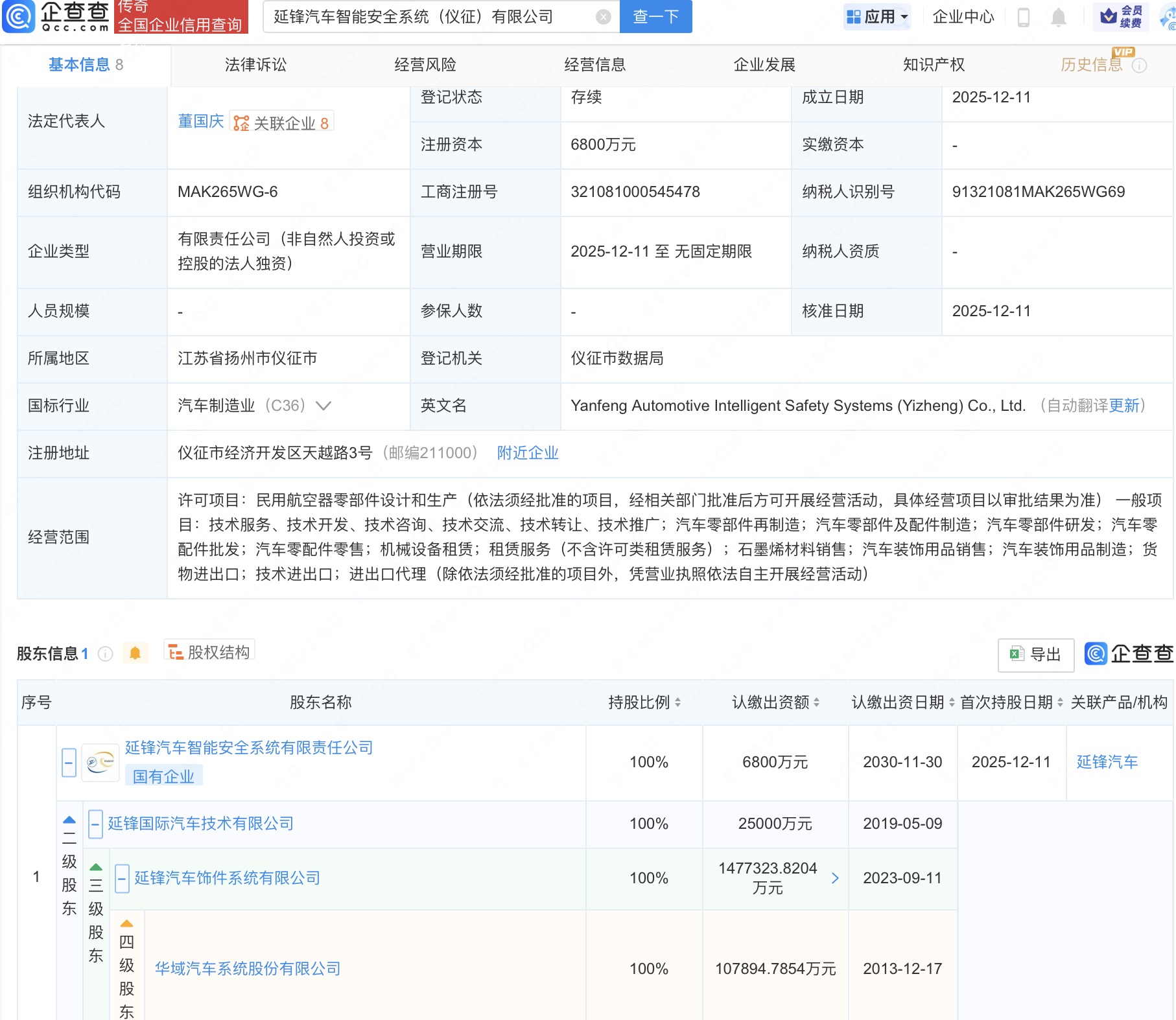This screenshot has height=1020, width=1176.
Task: Switch to 知识产权 tab
Action: click(934, 65)
